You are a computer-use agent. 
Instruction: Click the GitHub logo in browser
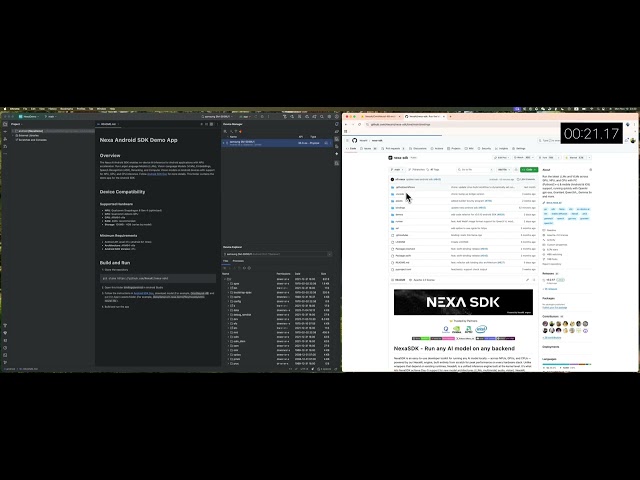tap(354, 140)
